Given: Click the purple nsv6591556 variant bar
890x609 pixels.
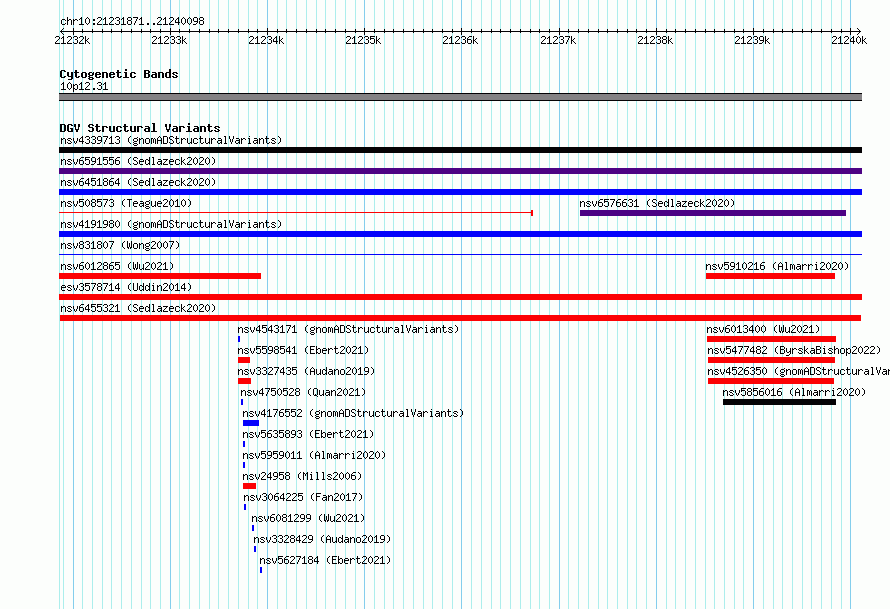Looking at the screenshot, I should [x=460, y=171].
